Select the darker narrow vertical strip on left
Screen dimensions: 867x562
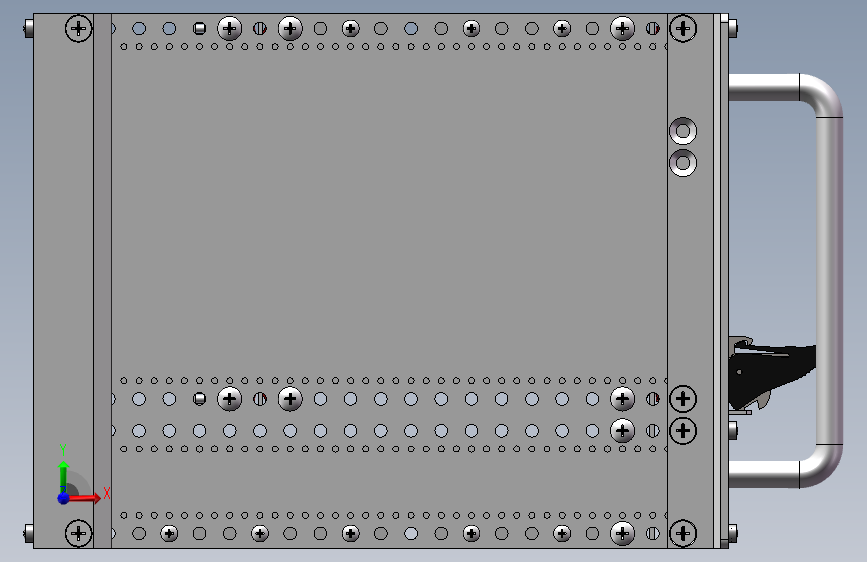pyautogui.click(x=102, y=281)
